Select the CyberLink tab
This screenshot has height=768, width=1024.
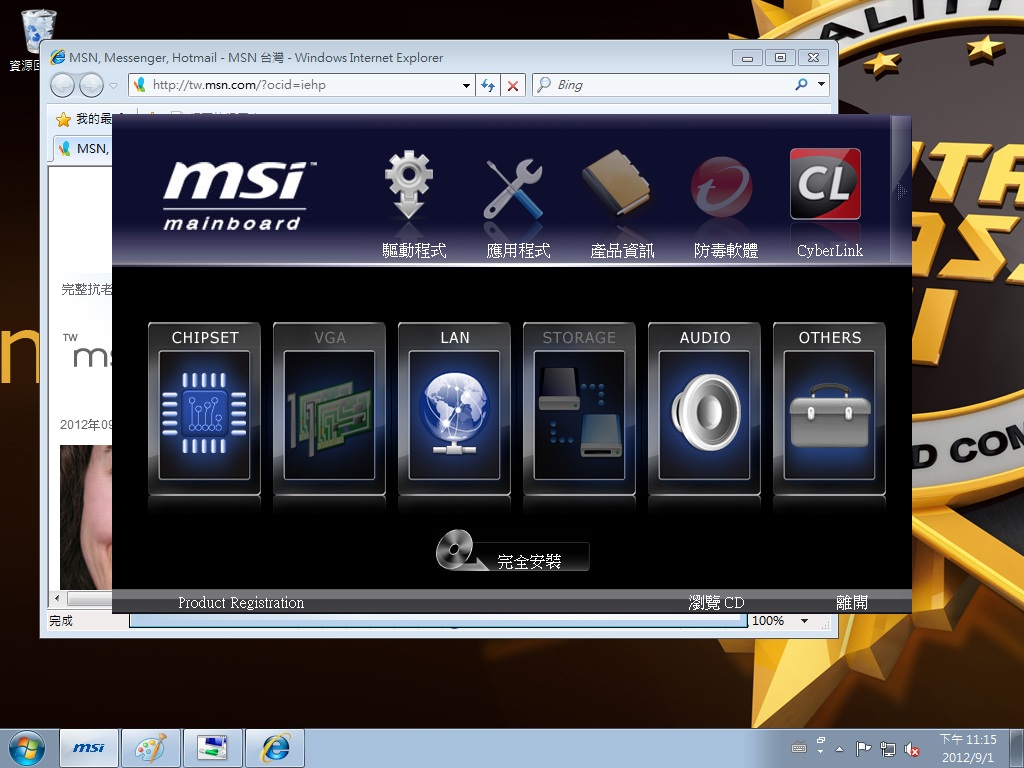tap(829, 204)
